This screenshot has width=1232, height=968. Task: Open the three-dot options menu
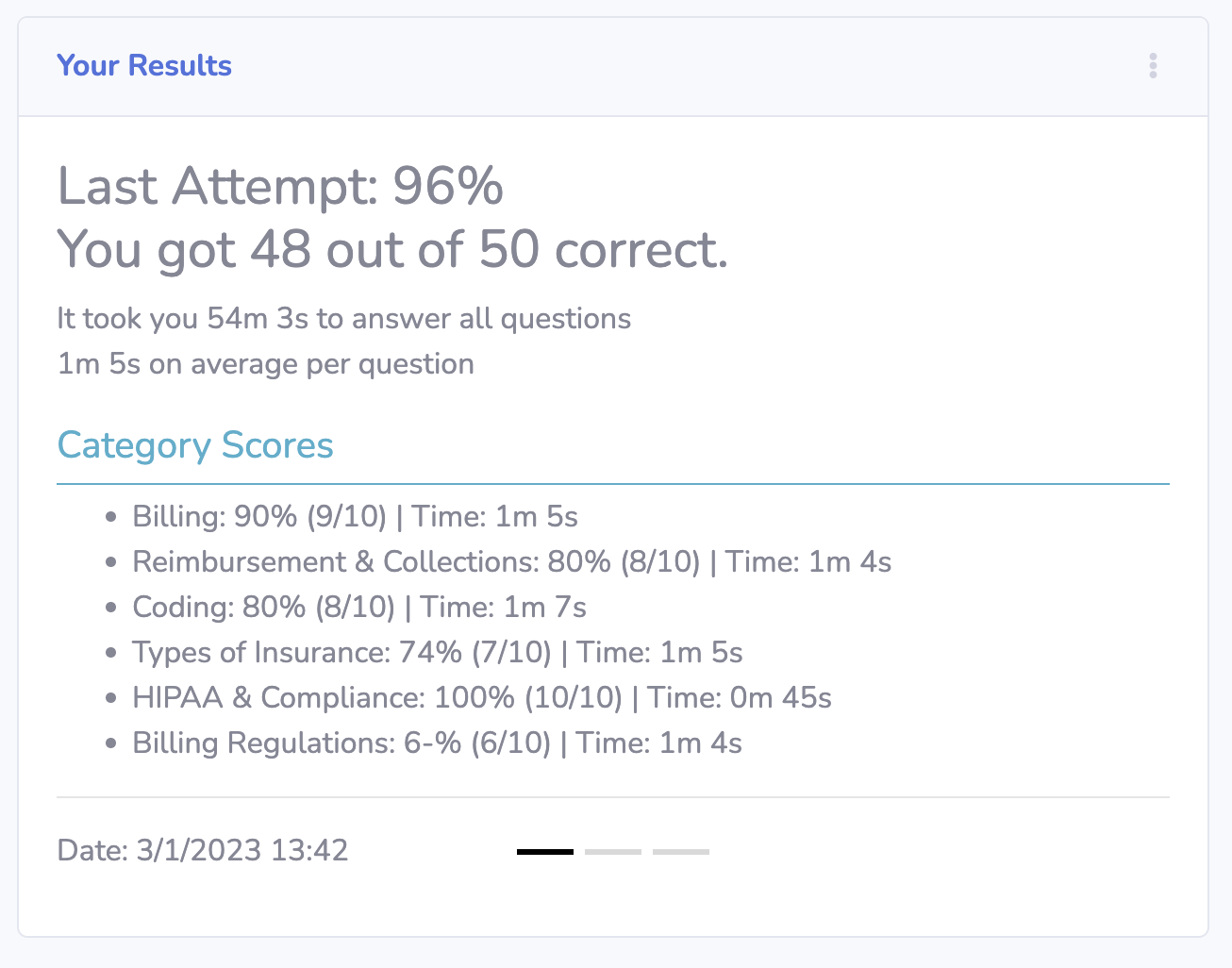[1153, 66]
